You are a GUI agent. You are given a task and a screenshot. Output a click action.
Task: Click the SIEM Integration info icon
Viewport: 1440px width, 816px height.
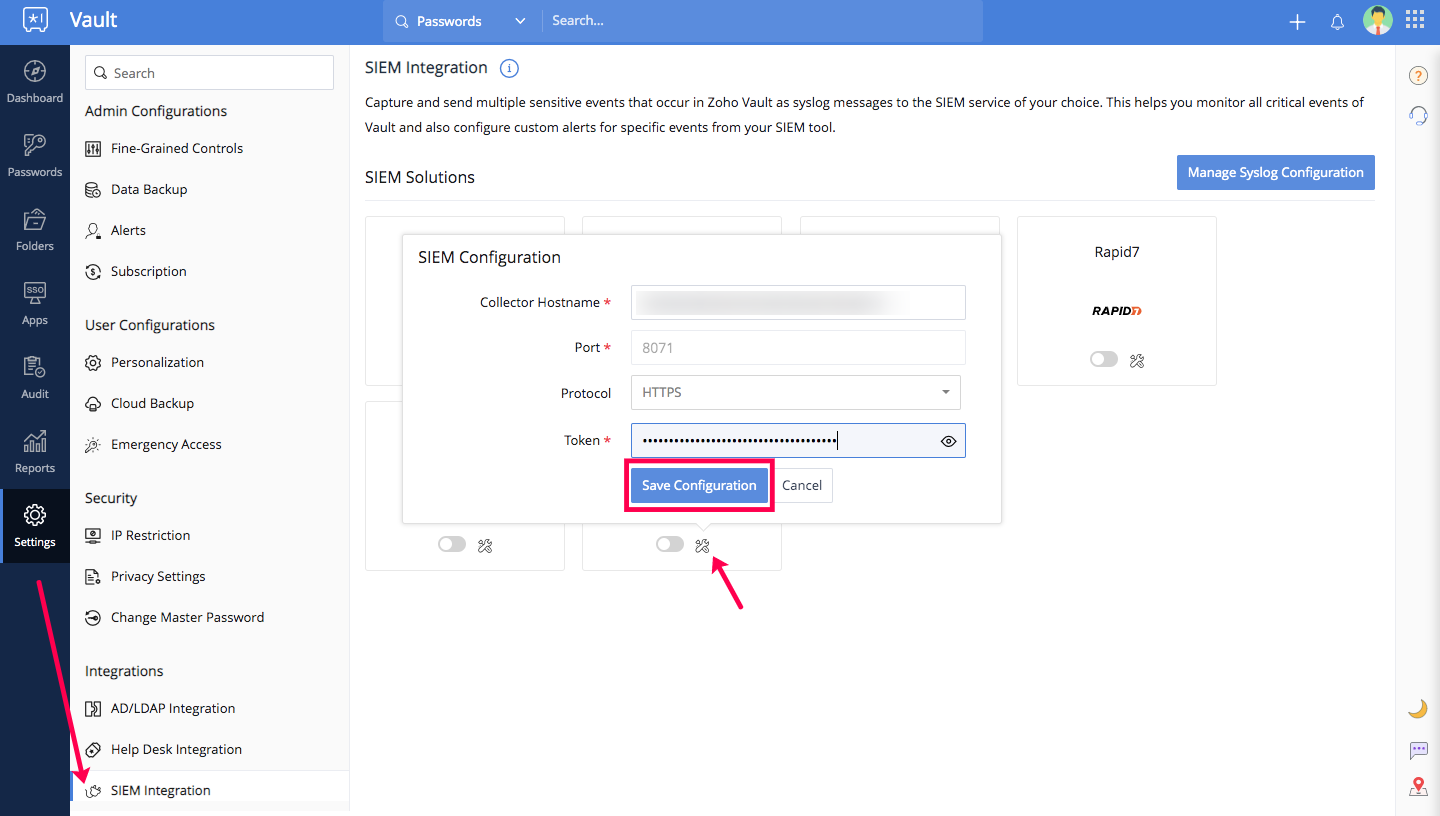tap(509, 69)
